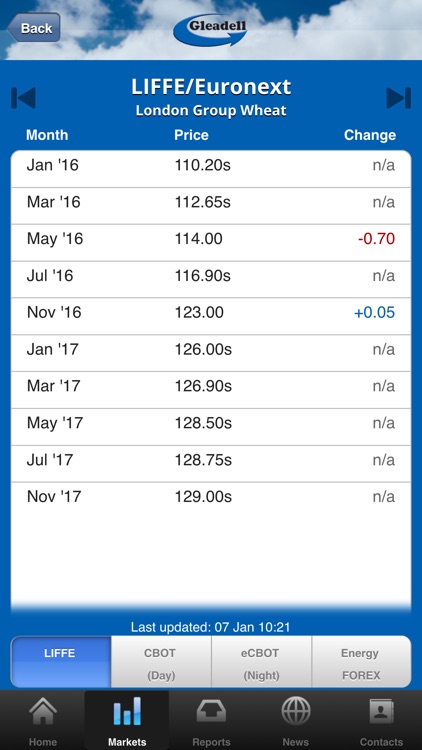This screenshot has width=422, height=750.
Task: Tap the -0.70 change value
Action: click(x=377, y=239)
